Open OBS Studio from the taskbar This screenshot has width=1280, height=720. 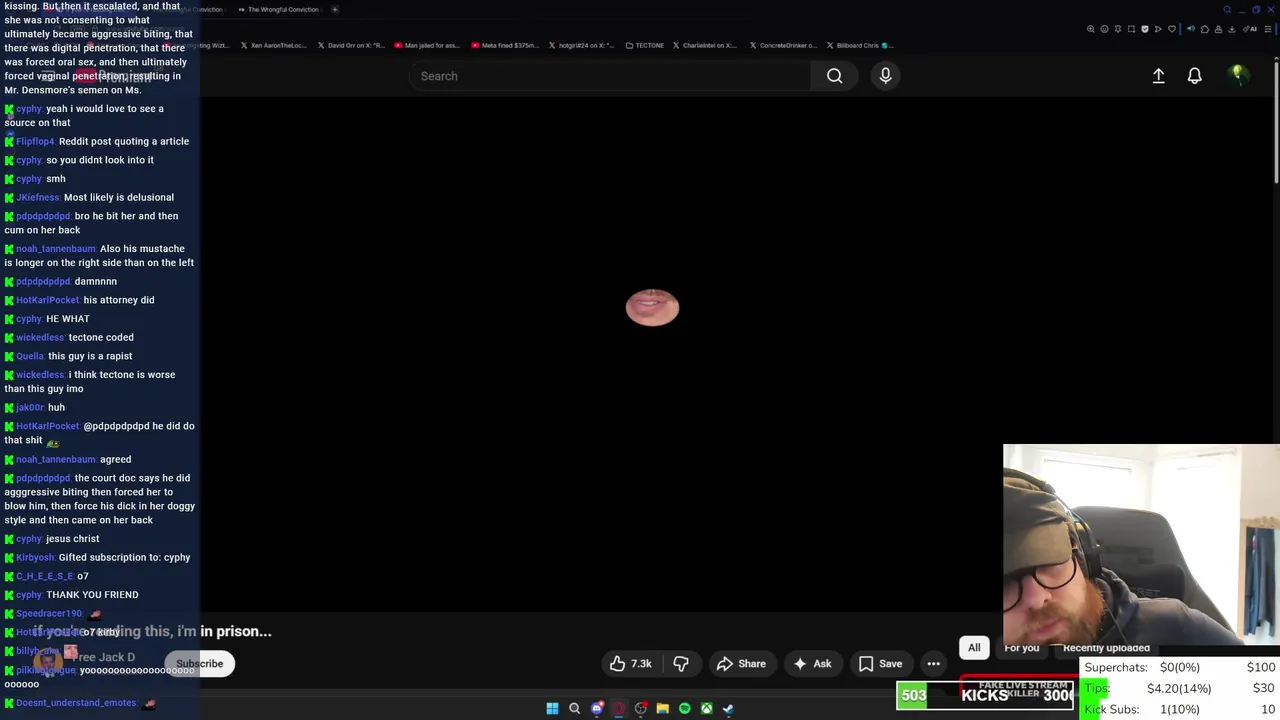pyautogui.click(x=641, y=708)
